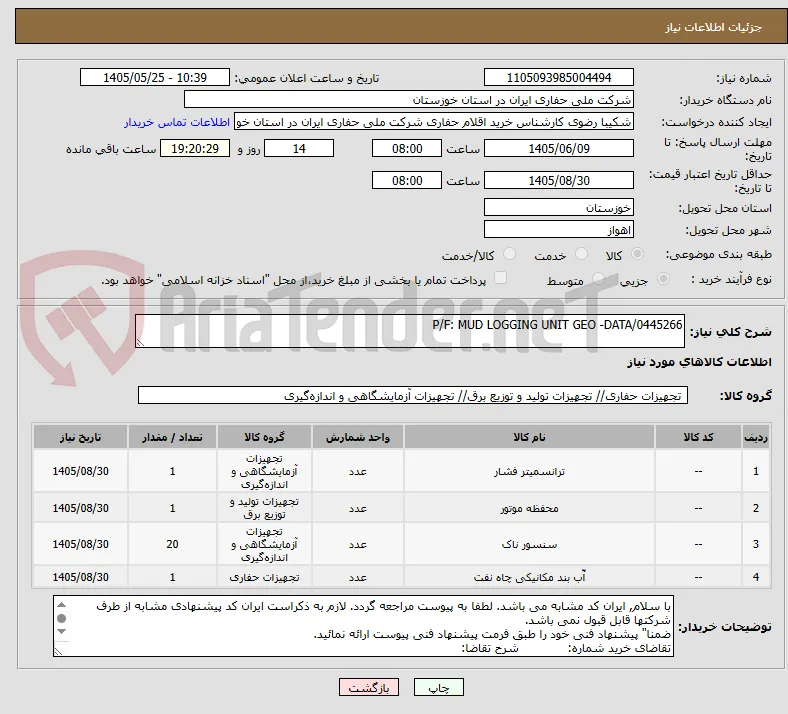The image size is (788, 714).
Task: Click the delivery province field خوزستان
Action: click(558, 208)
